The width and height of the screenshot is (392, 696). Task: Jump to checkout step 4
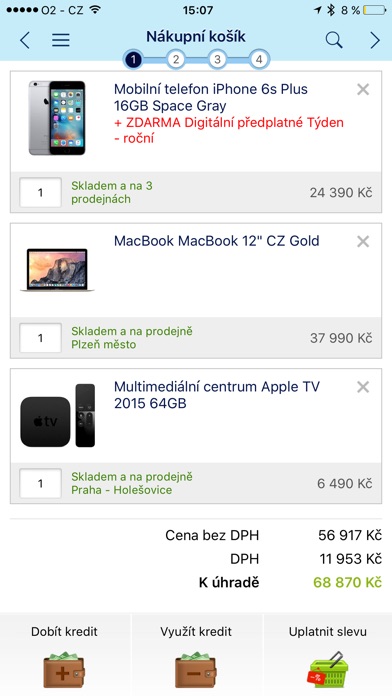(259, 59)
